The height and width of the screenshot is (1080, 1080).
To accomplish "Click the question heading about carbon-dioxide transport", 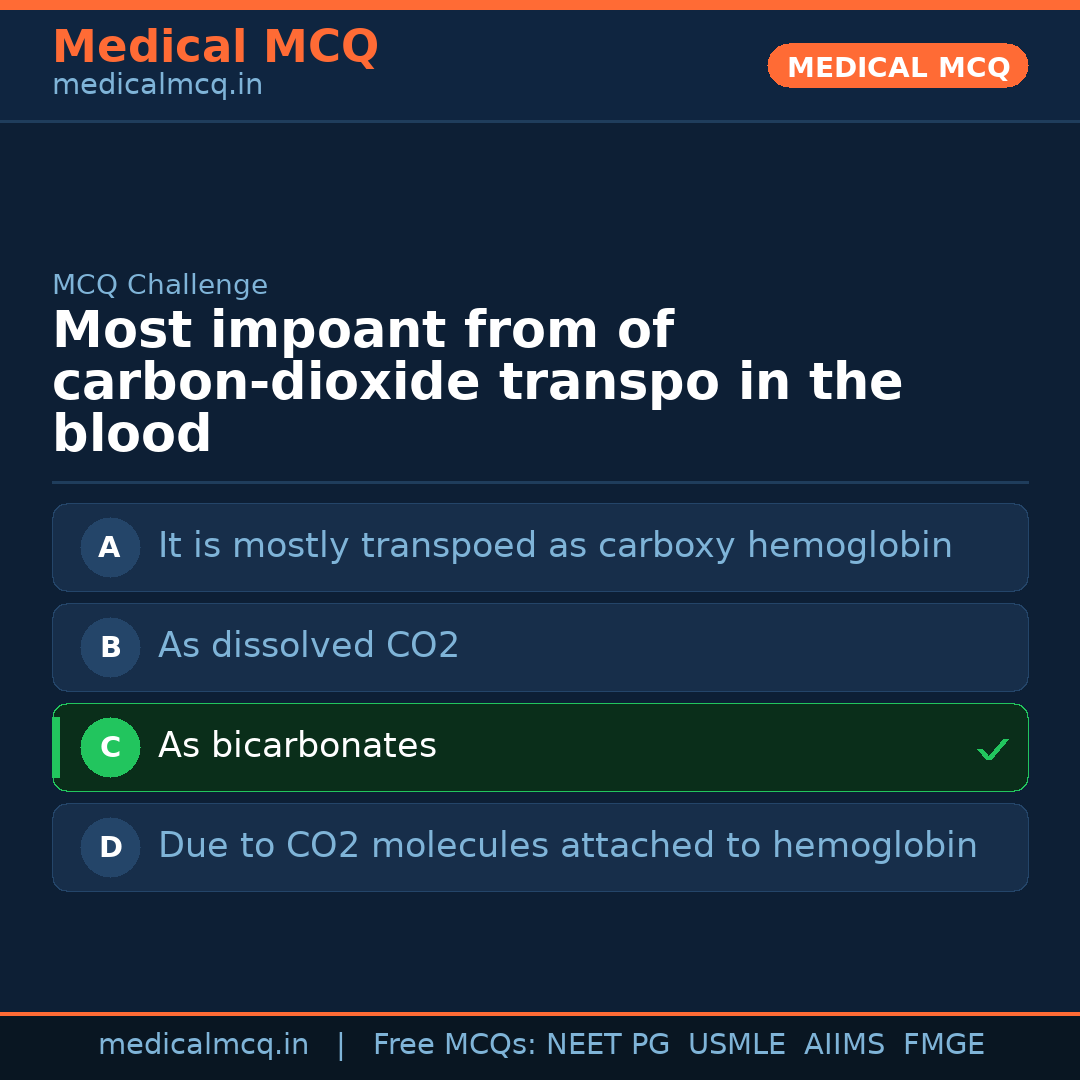I will click(477, 383).
